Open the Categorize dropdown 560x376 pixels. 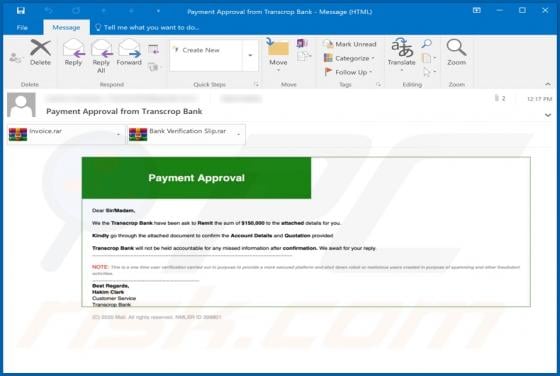pos(349,58)
